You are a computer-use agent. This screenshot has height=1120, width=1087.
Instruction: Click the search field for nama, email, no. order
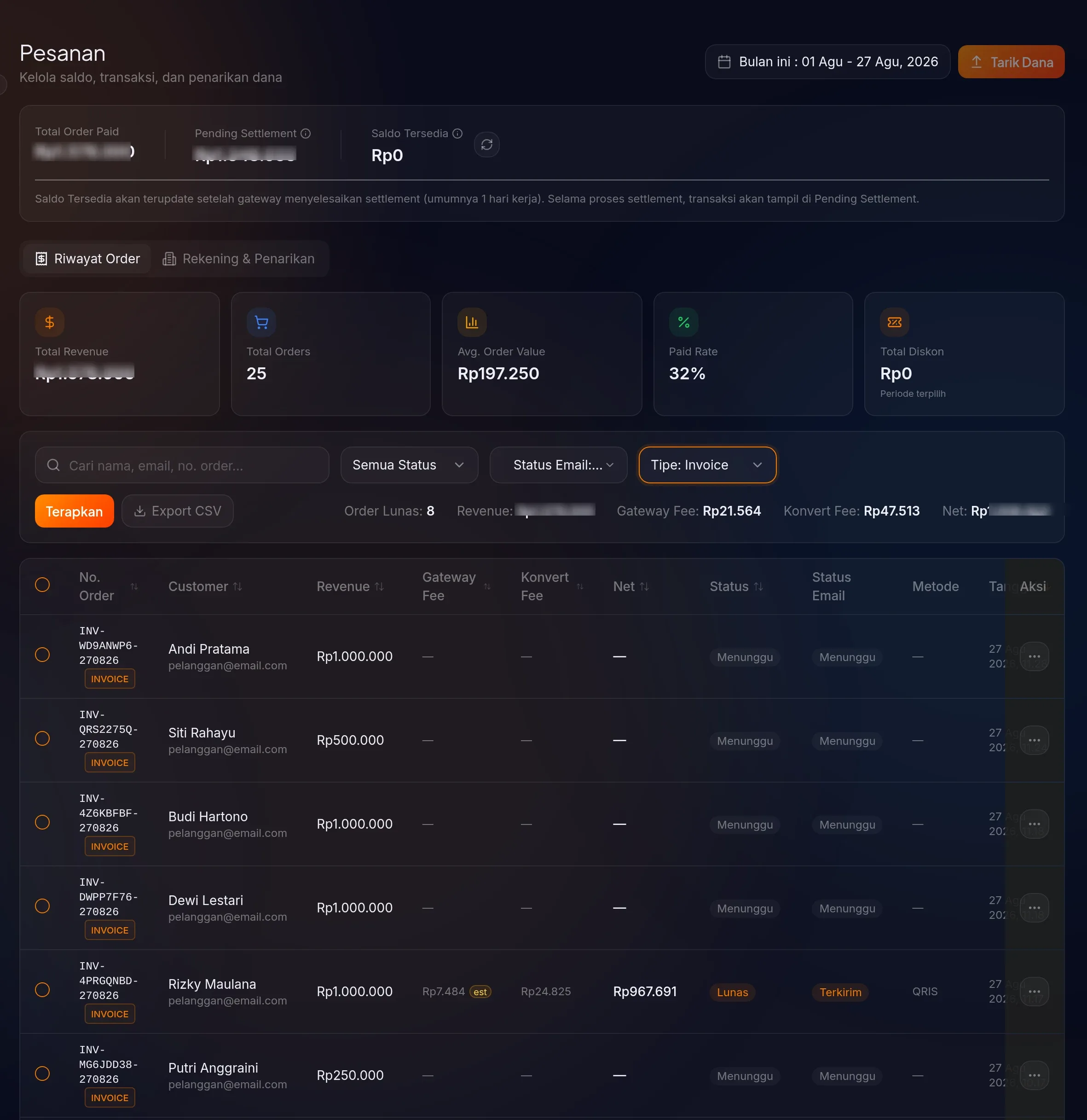click(182, 465)
